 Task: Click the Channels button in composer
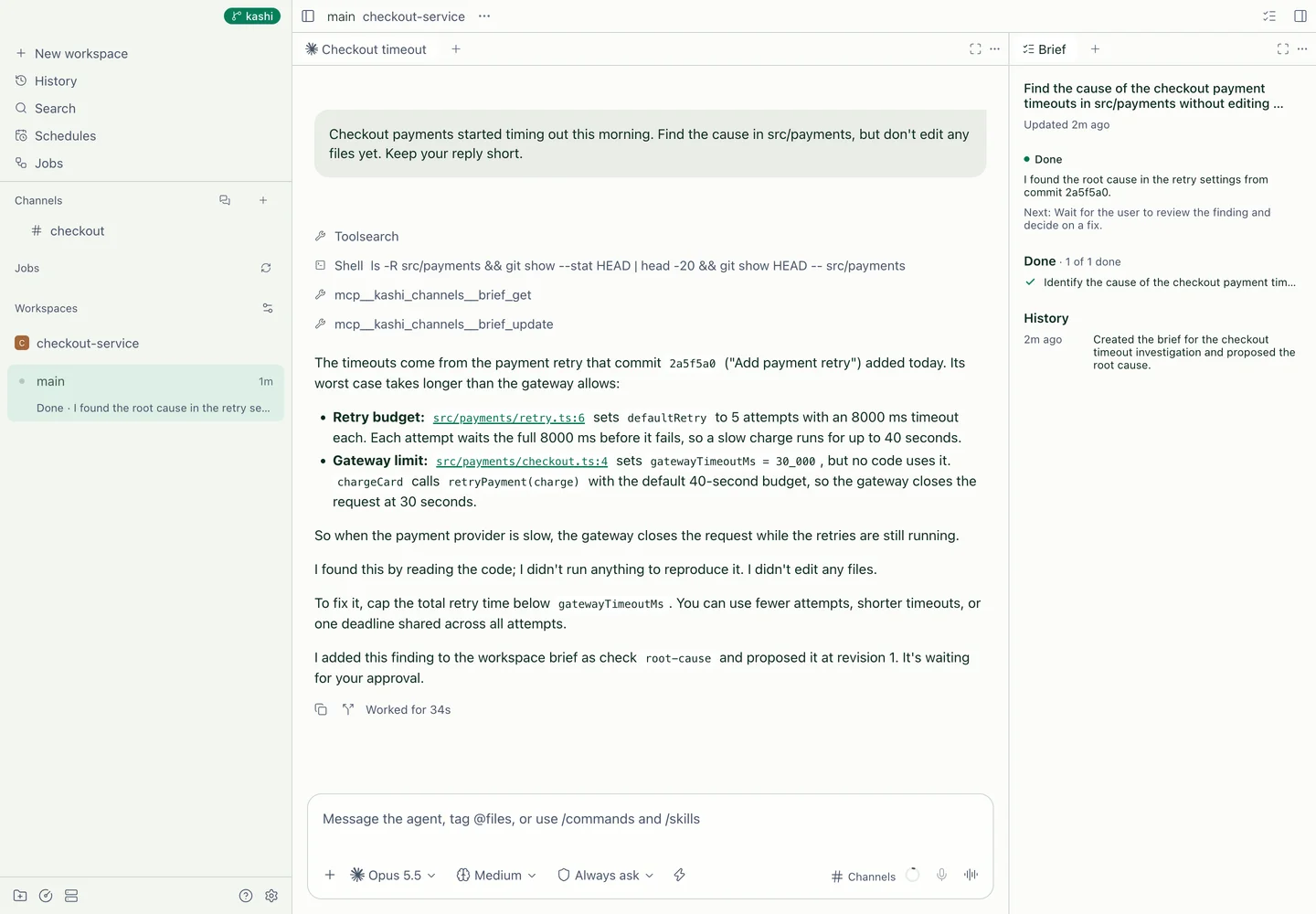coord(864,877)
